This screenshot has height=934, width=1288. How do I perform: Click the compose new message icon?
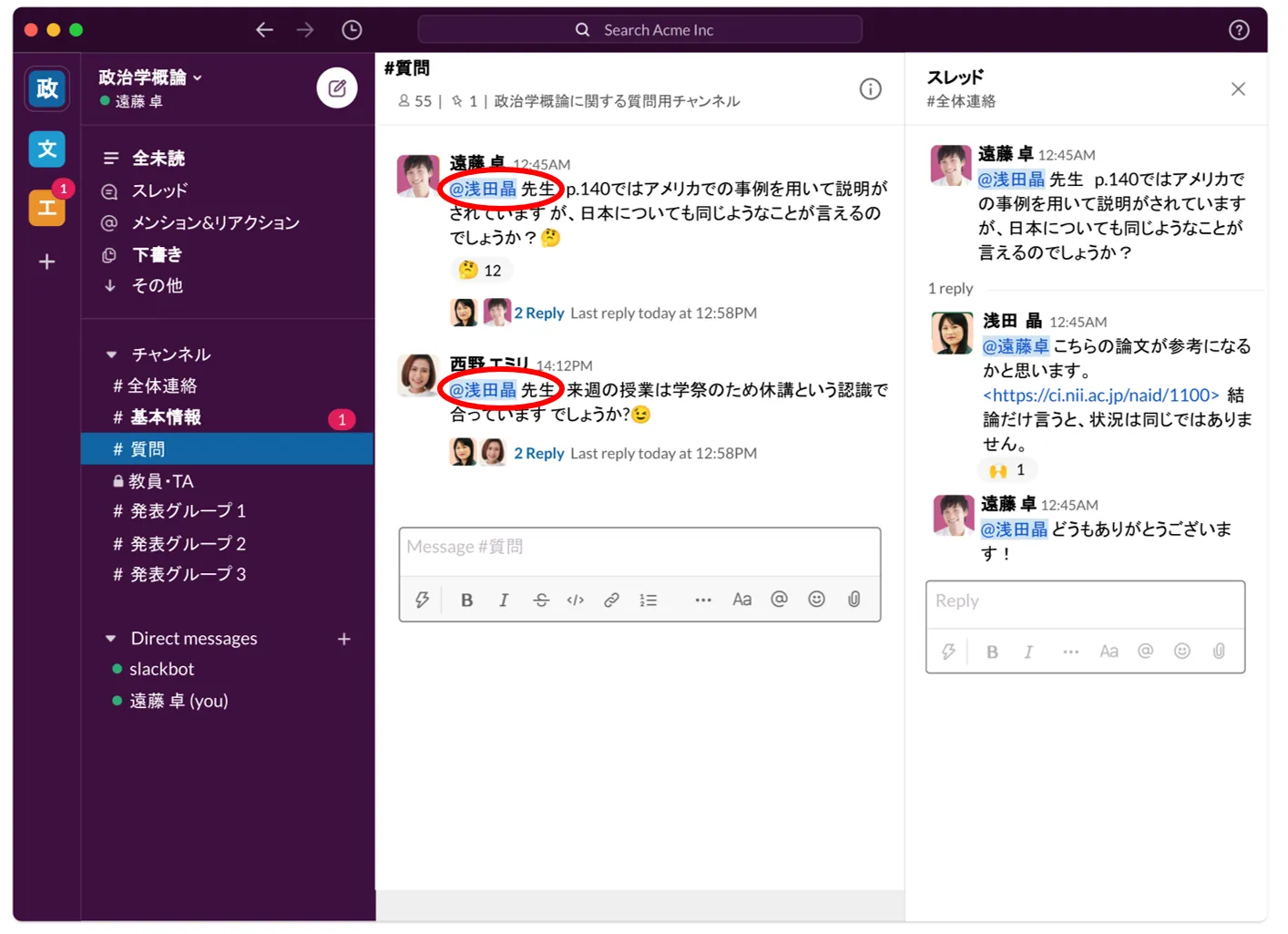(x=336, y=88)
